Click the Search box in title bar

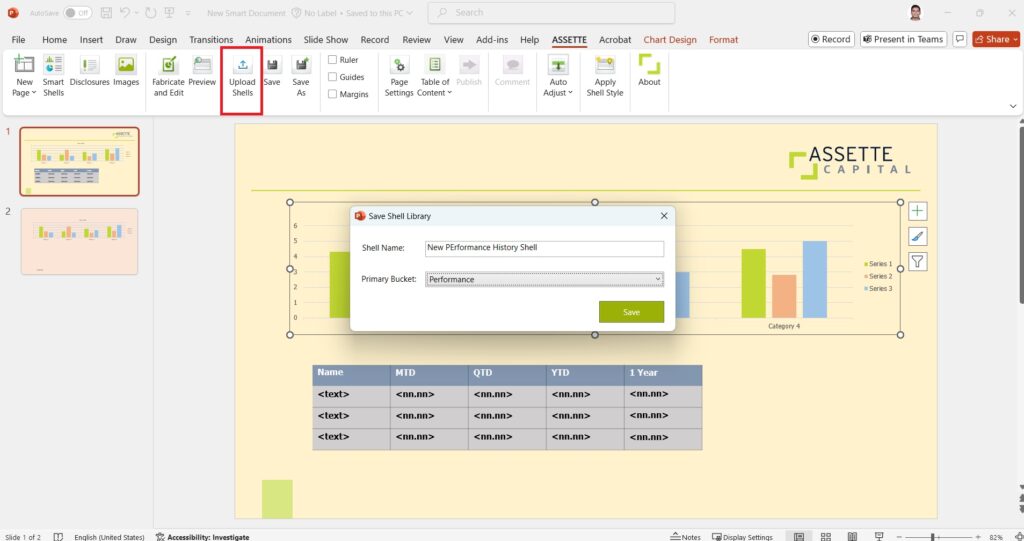coord(551,12)
